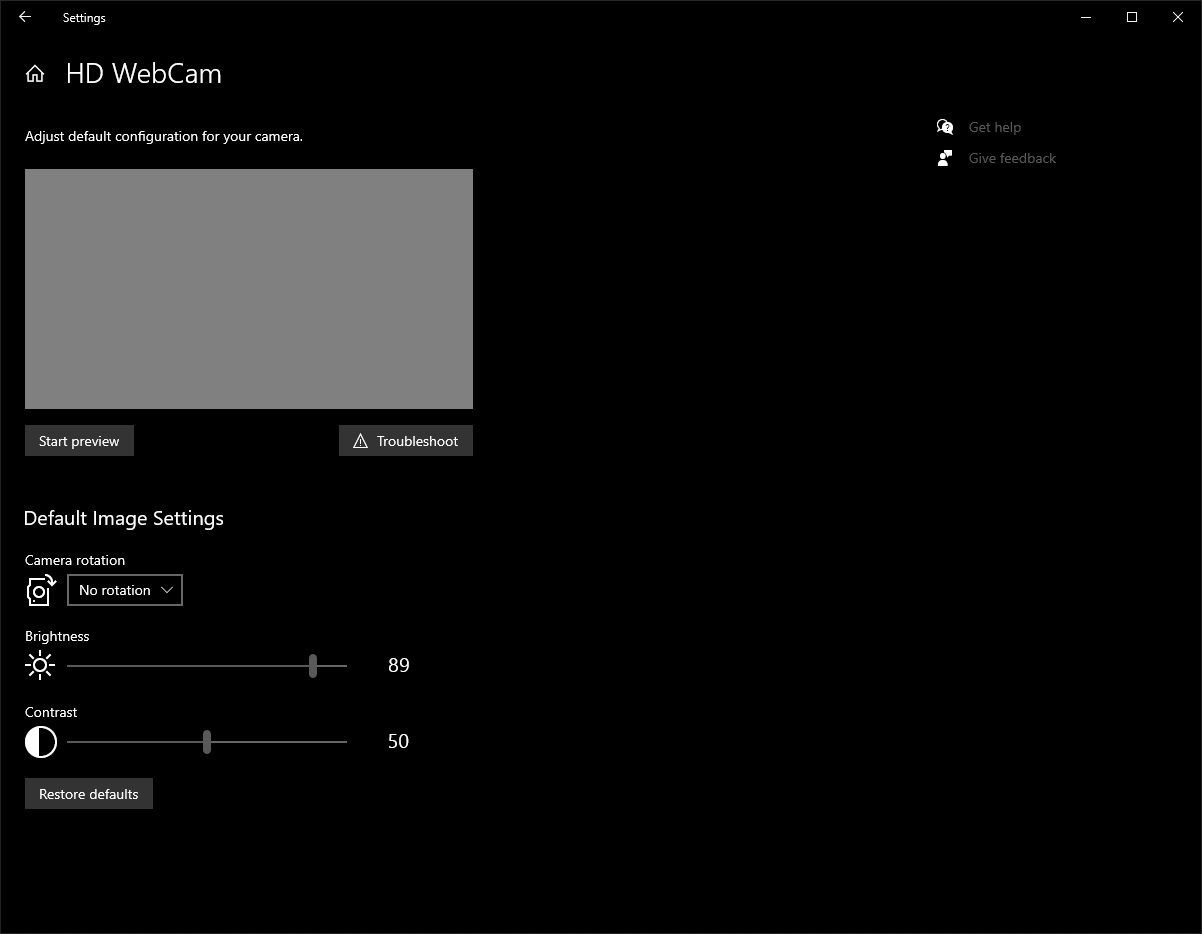Open the Settings window menu area
Viewport: 1202px width, 934px height.
tap(83, 17)
